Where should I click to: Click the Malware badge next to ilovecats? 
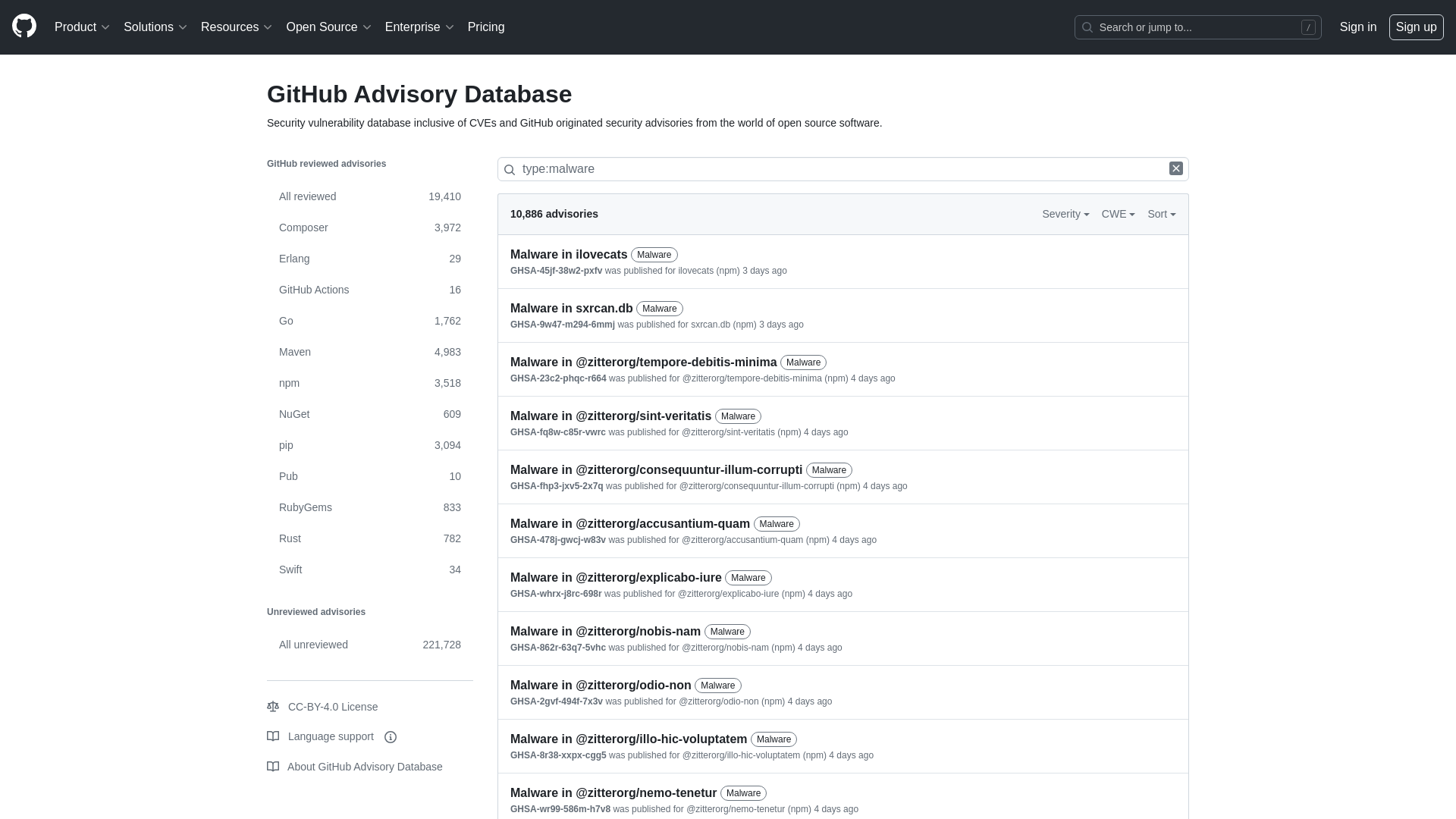click(x=654, y=255)
